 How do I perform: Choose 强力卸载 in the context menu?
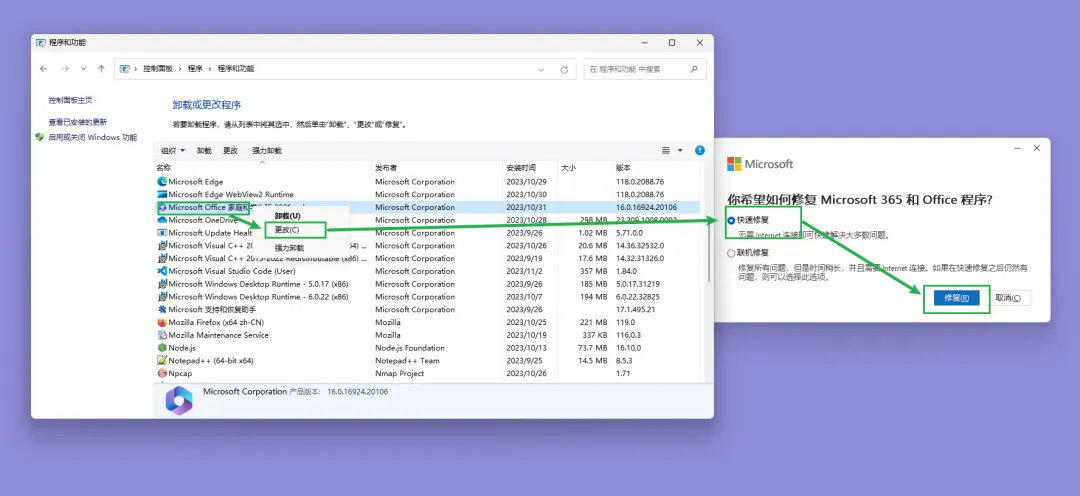click(x=289, y=247)
